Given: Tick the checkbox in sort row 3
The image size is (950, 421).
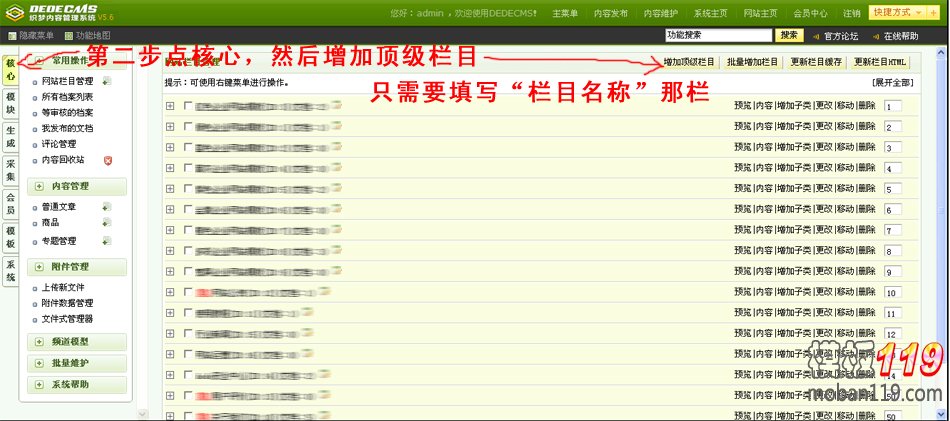Looking at the screenshot, I should [x=188, y=147].
